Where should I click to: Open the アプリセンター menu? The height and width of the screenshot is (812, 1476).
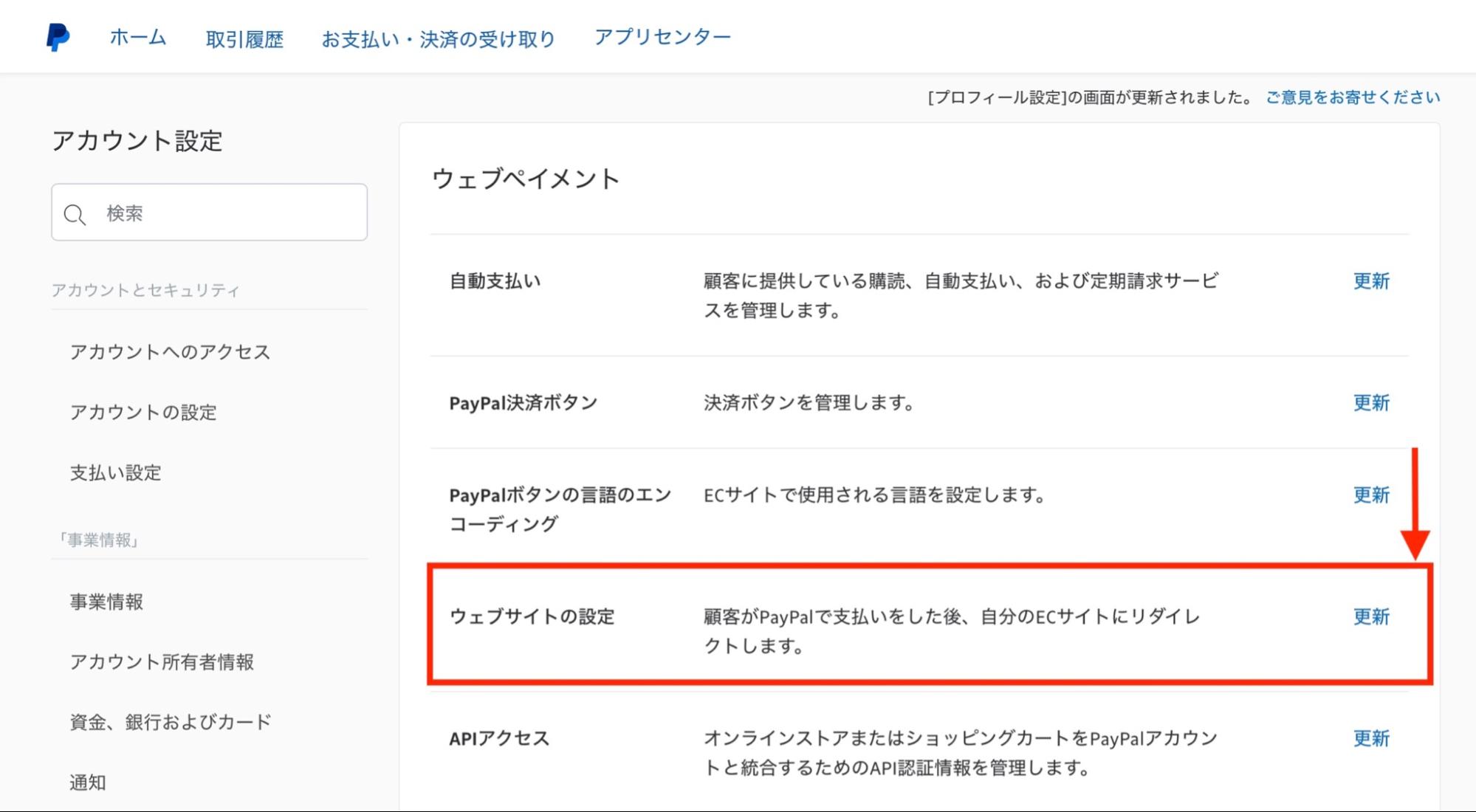662,37
